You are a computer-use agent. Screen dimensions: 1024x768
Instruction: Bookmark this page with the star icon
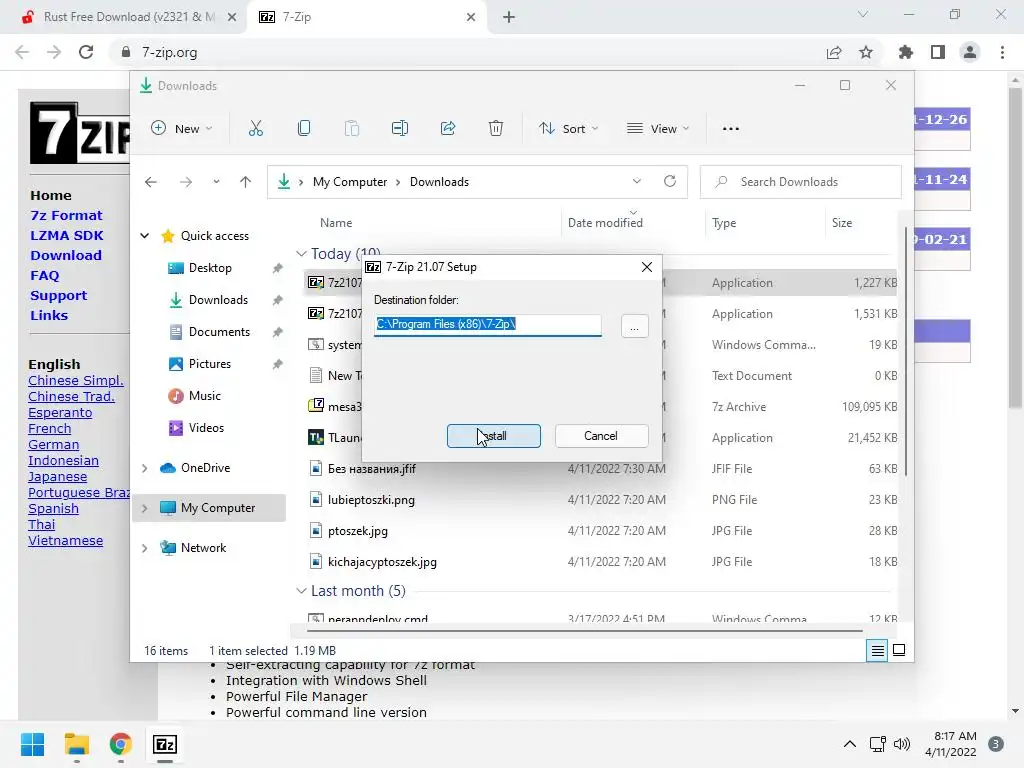tap(866, 52)
